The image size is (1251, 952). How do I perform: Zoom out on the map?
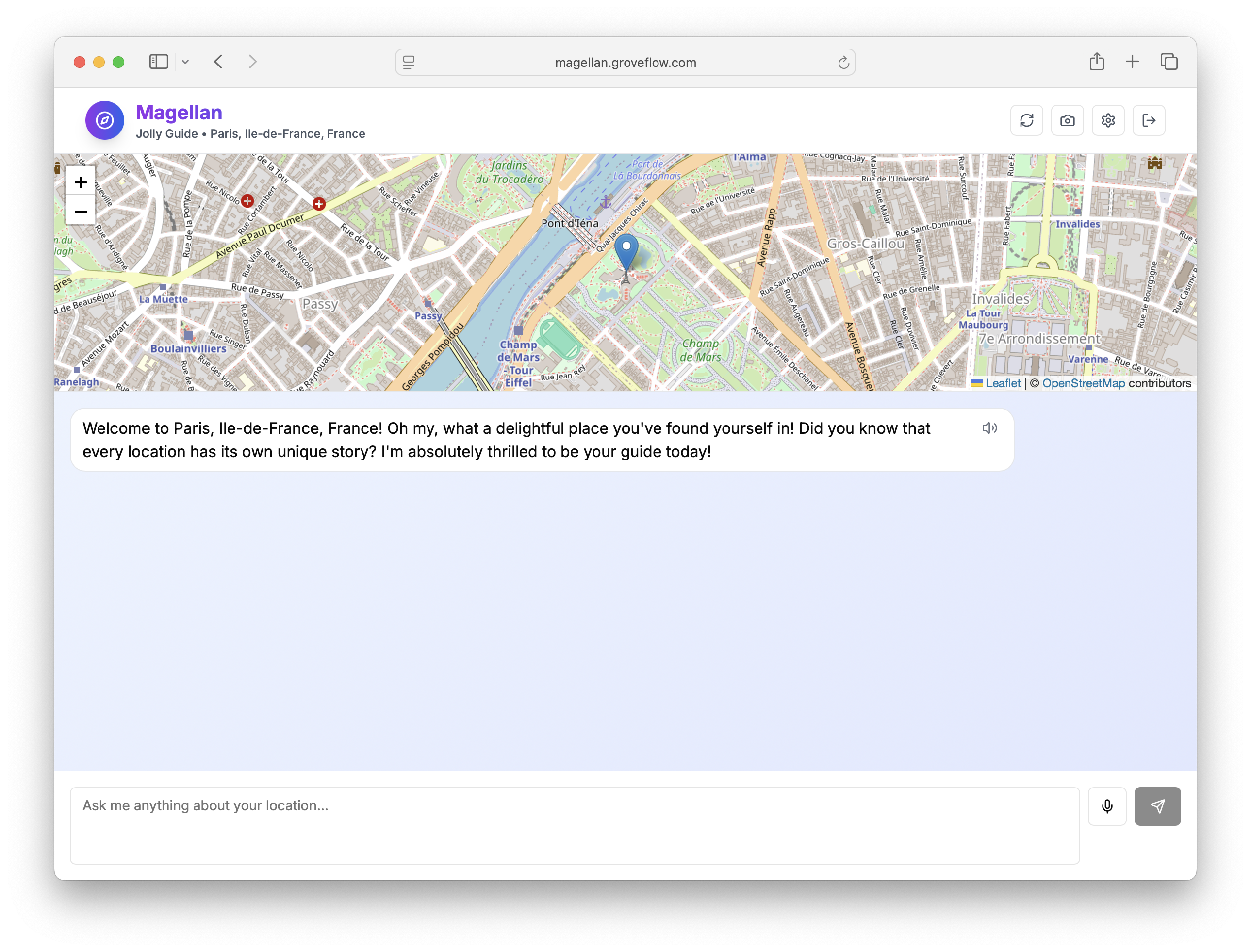81,212
